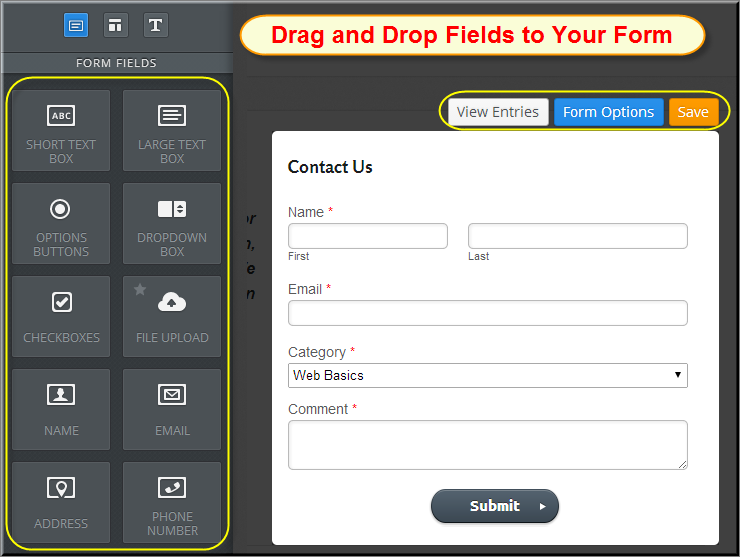The width and height of the screenshot is (740, 557).
Task: Open Form Options
Action: tap(608, 112)
